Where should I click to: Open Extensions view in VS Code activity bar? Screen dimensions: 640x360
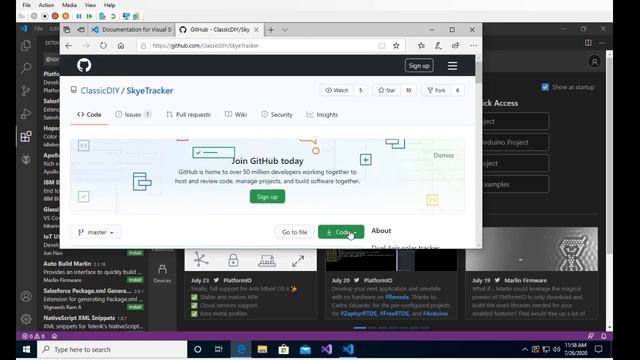point(26,136)
